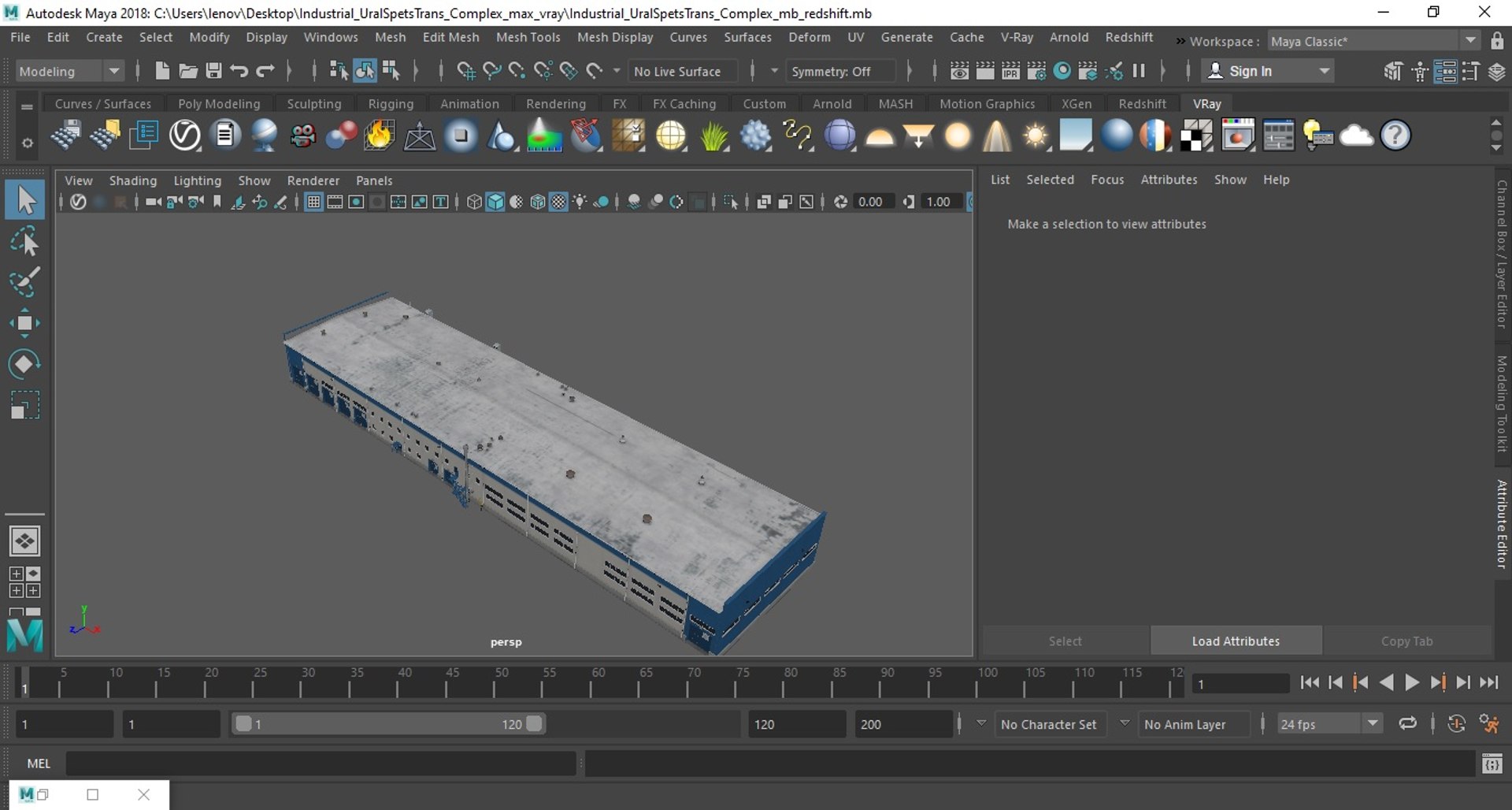Viewport: 1512px width, 810px height.
Task: Open the render view icon
Action: (958, 71)
